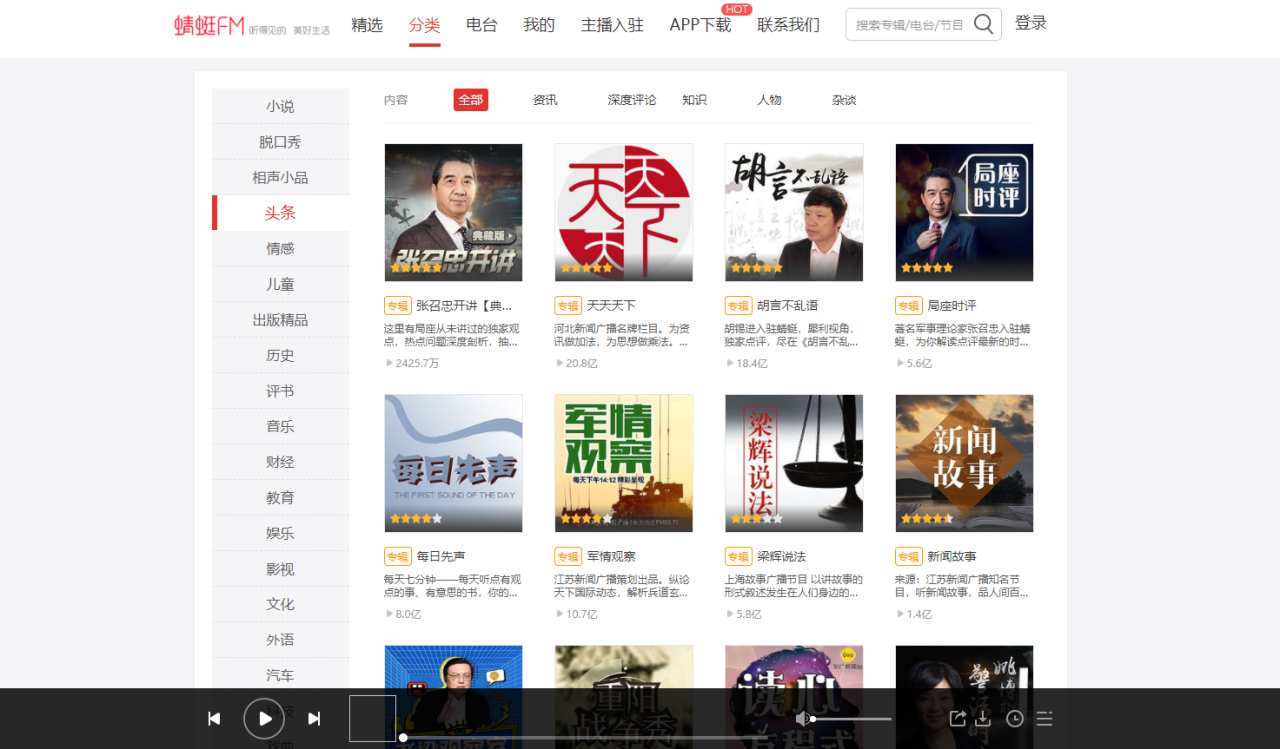Select the 全部 content filter

(x=470, y=100)
